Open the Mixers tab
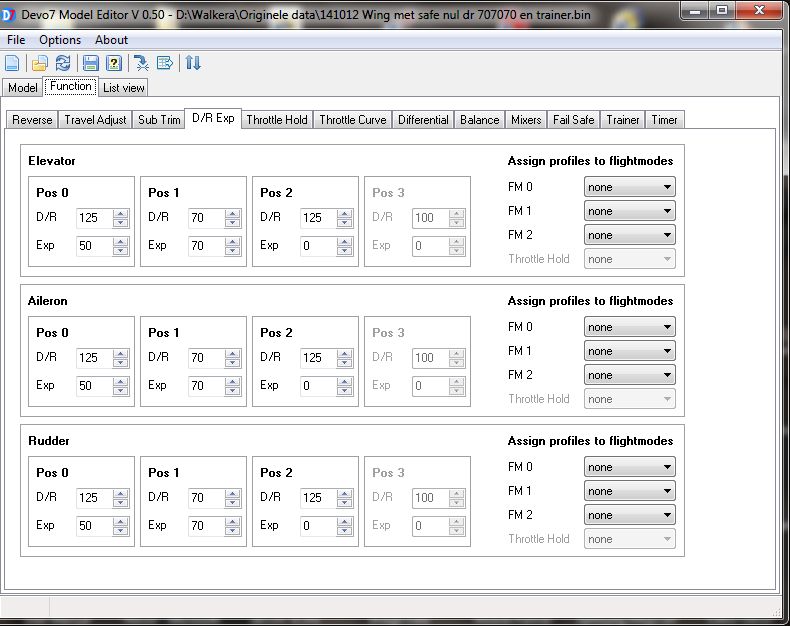Image resolution: width=790 pixels, height=626 pixels. (526, 120)
